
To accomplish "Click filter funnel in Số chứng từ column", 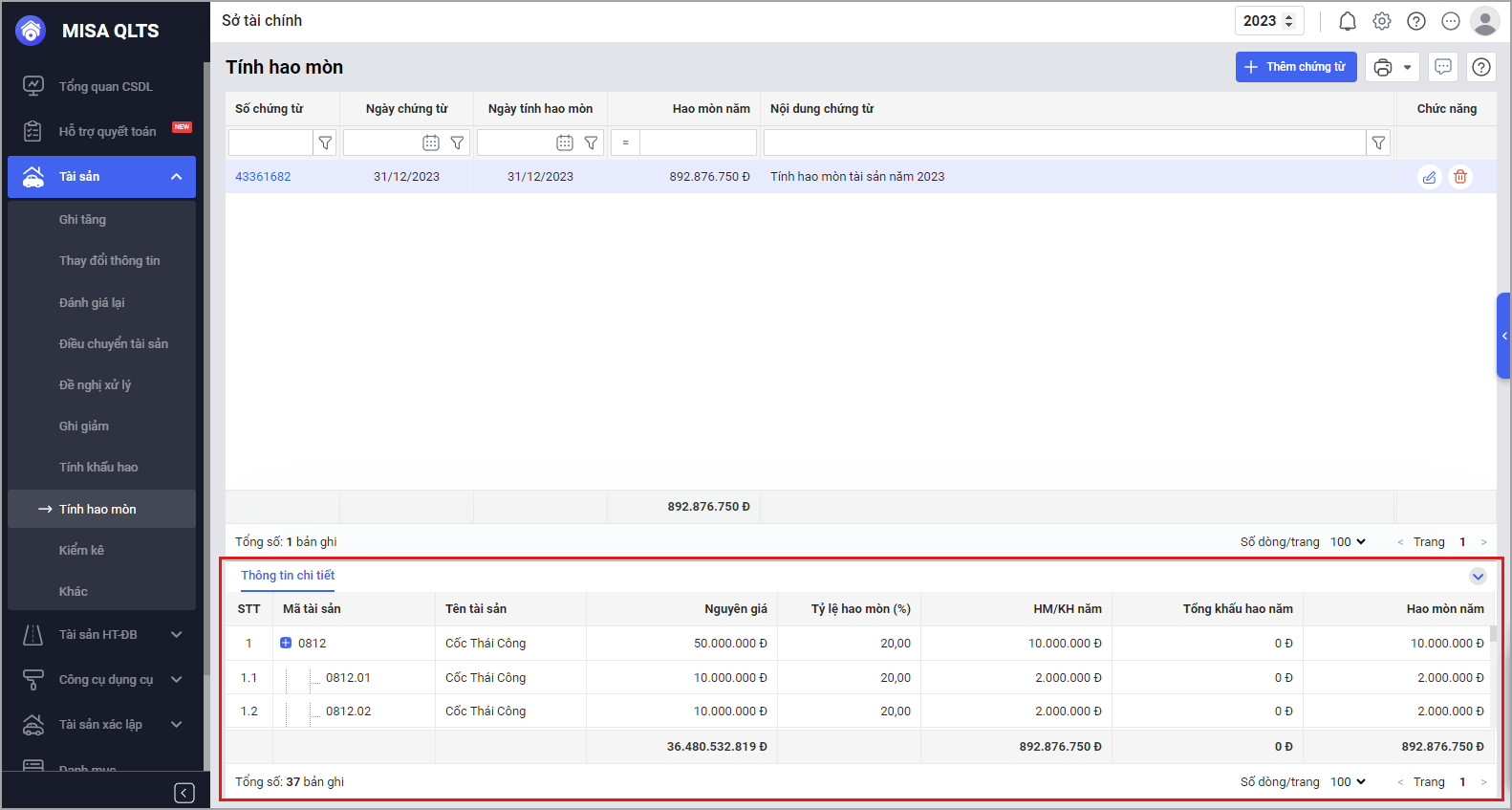I will (325, 142).
